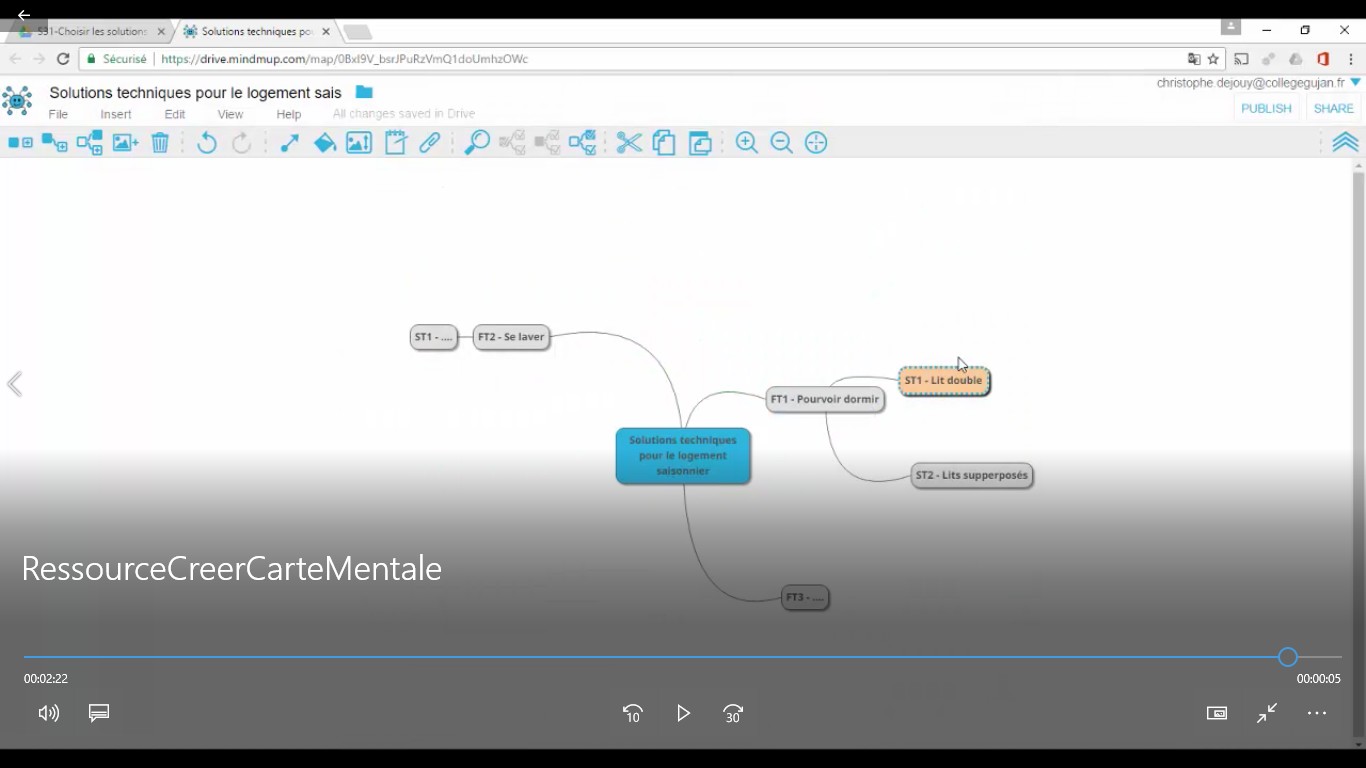Bookmark this page with star icon
1366x768 pixels.
coord(1213,59)
